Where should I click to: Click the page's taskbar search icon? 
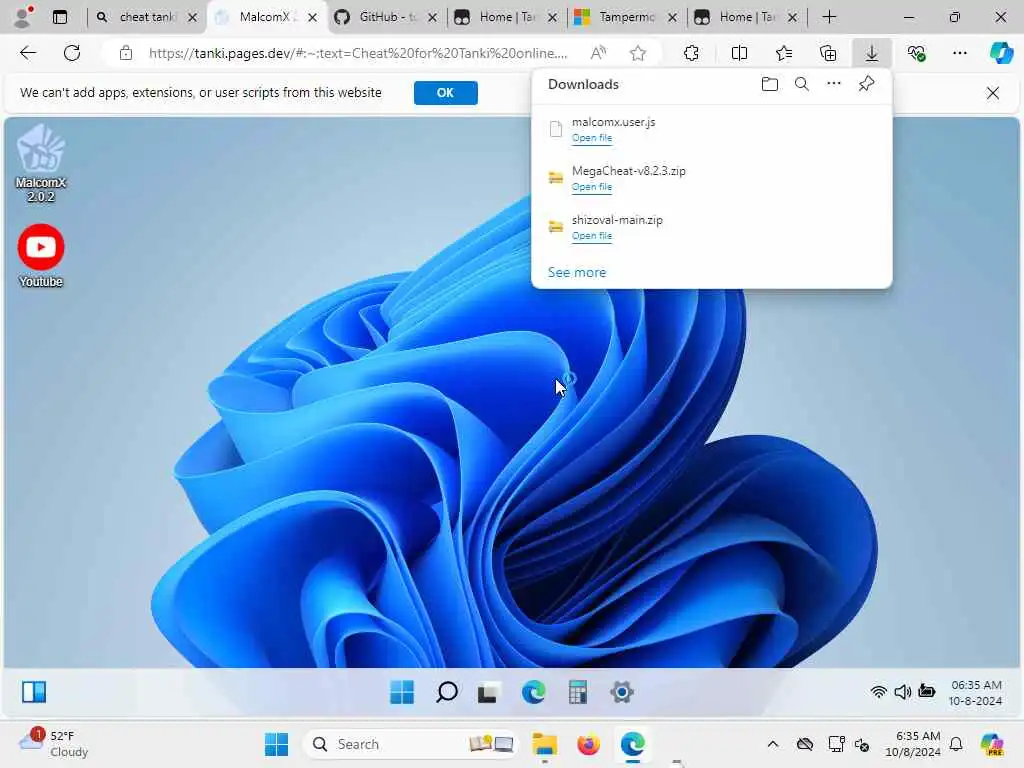pos(447,692)
